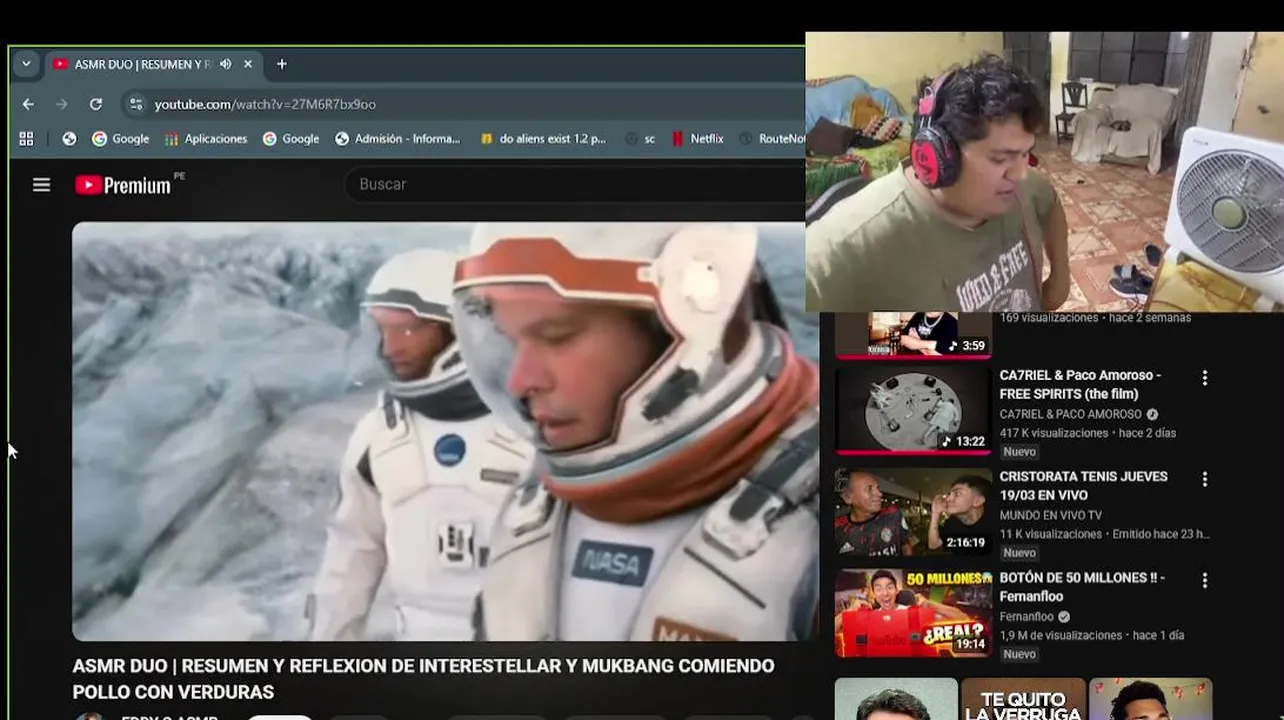Open the Google bookmark just before Aplicaciones

120,139
